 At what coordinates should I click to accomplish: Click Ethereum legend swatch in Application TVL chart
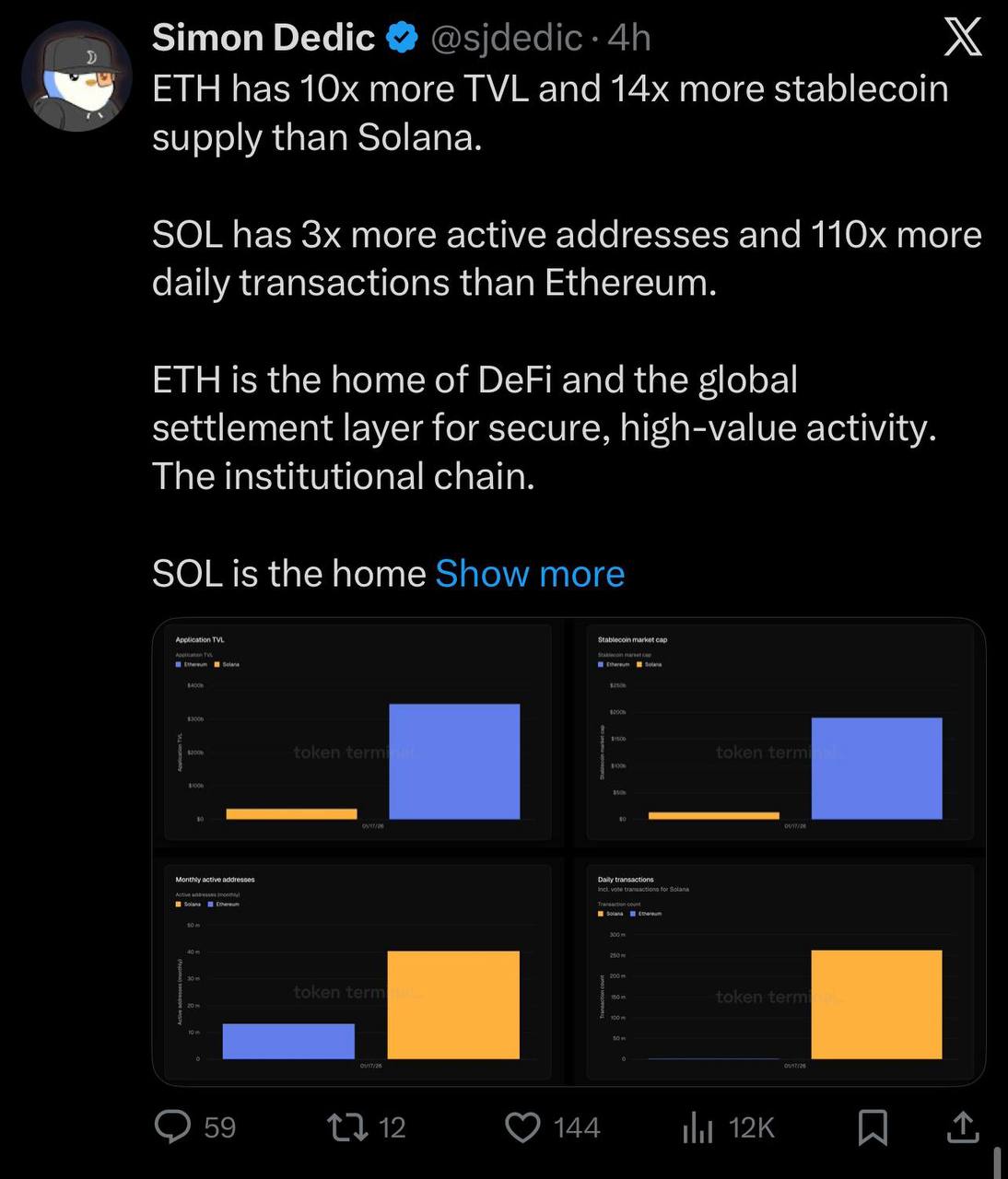(178, 664)
